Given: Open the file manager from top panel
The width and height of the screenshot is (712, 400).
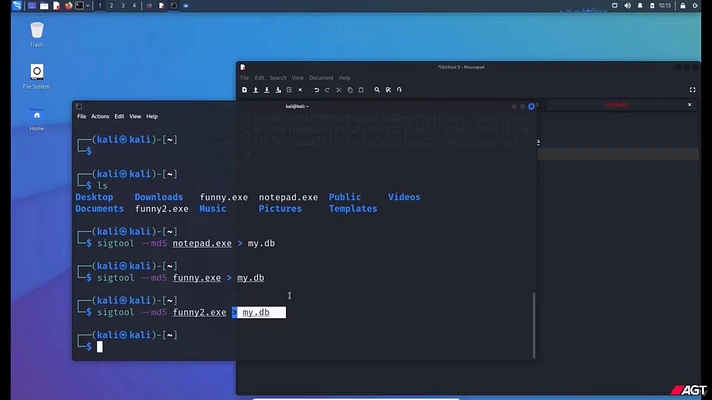Looking at the screenshot, I should click(x=44, y=5).
